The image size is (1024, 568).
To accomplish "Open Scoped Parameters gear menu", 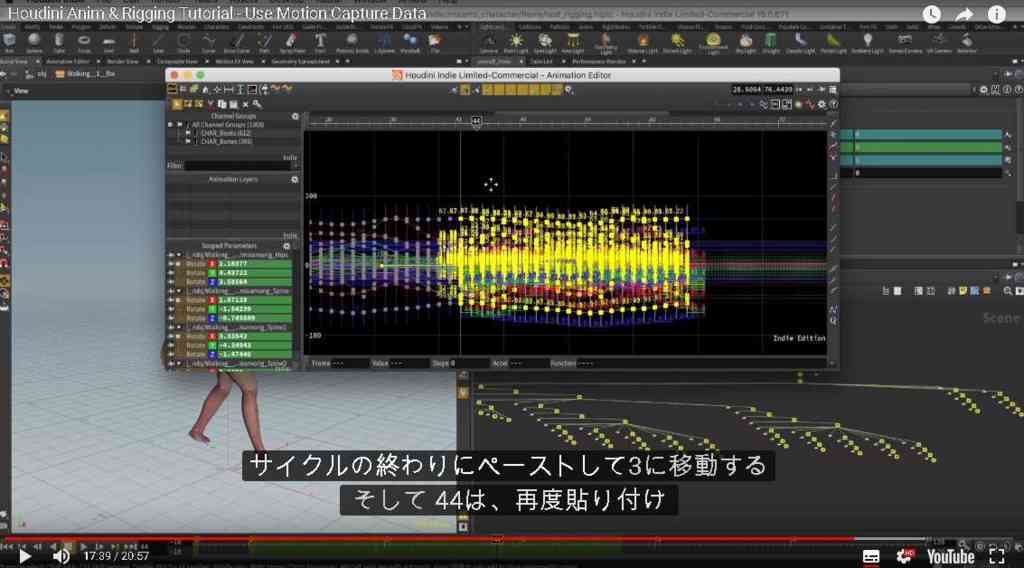I will coord(287,246).
